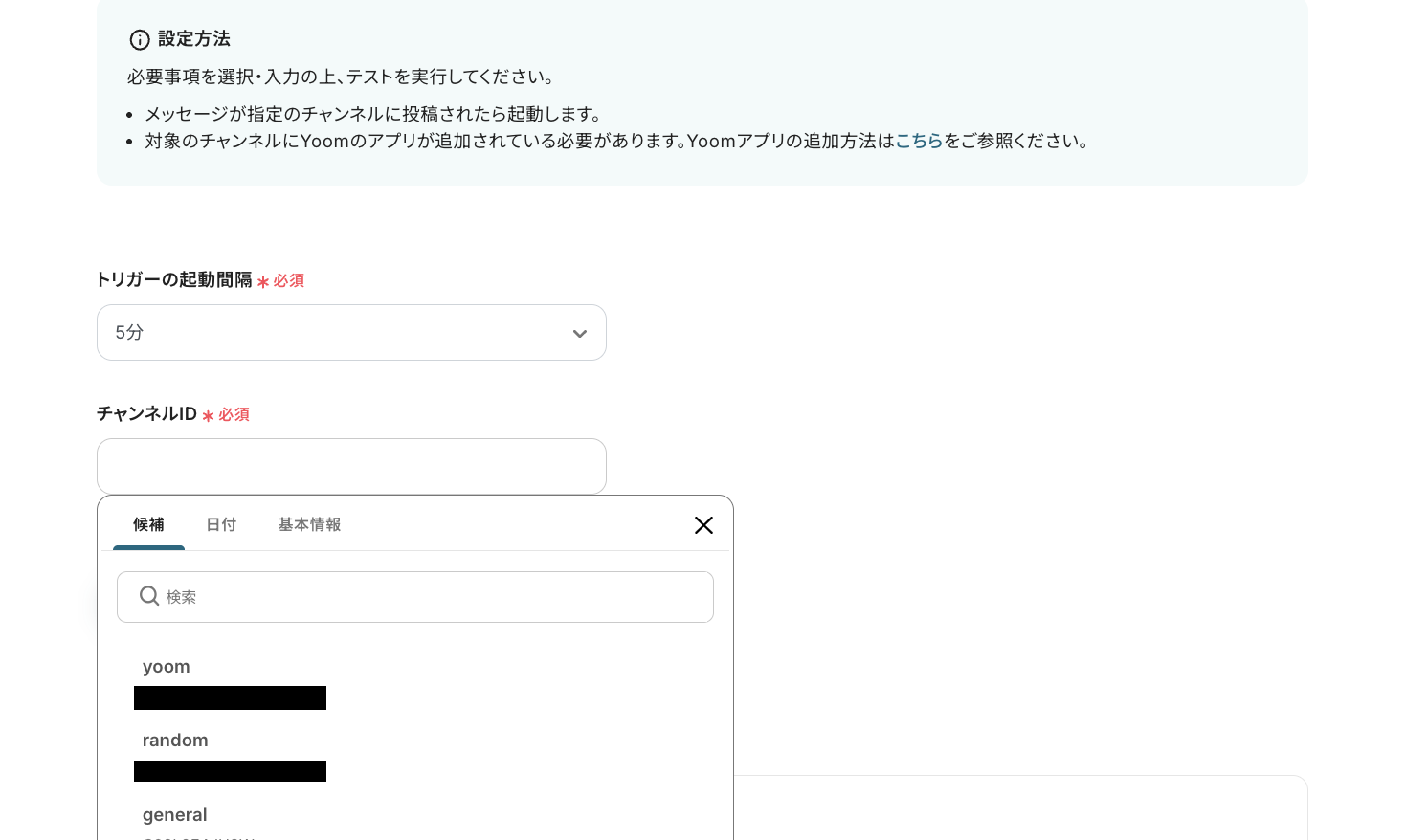This screenshot has width=1405, height=840.
Task: Open the こちら help link
Action: [x=918, y=141]
